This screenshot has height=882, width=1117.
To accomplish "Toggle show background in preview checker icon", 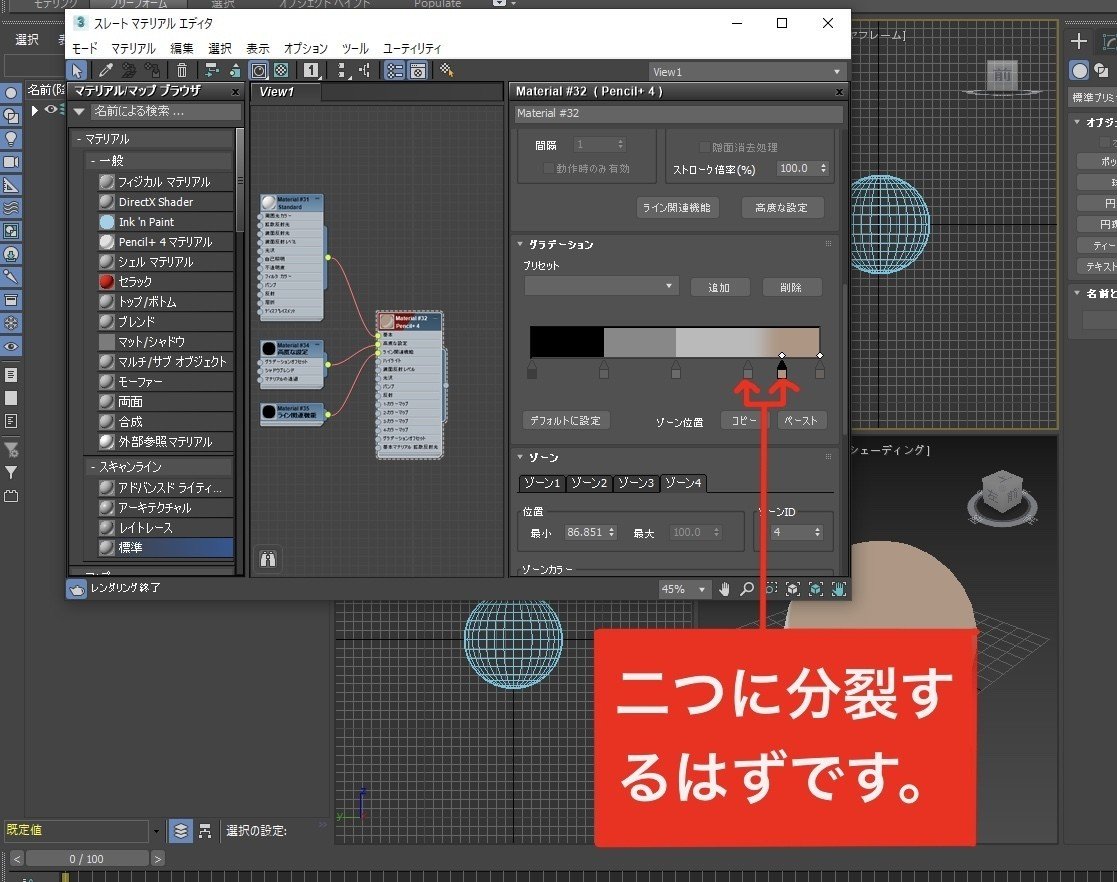I will click(281, 71).
